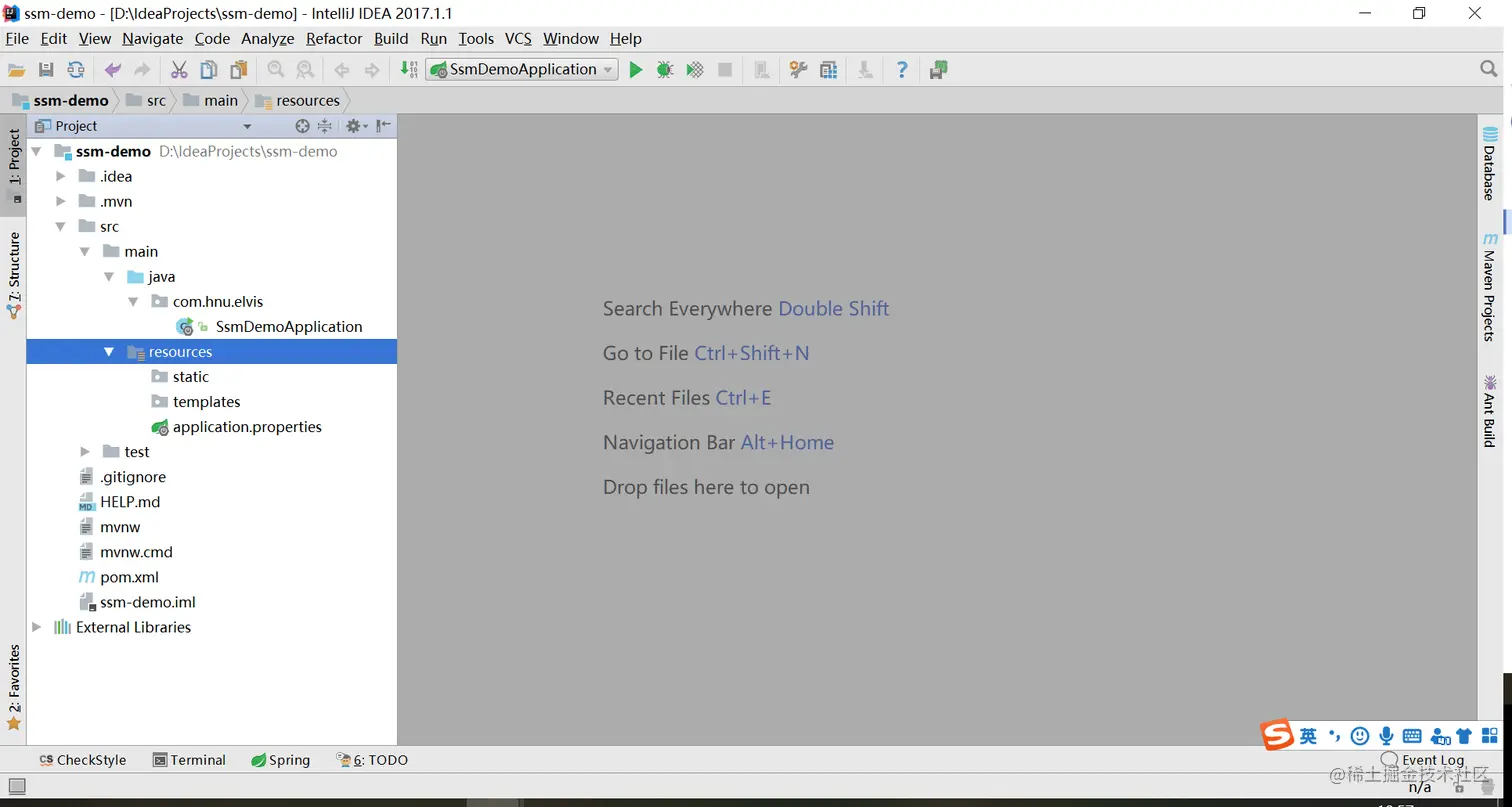Open the Help question mark icon
Viewport: 1512px width, 807px height.
902,70
